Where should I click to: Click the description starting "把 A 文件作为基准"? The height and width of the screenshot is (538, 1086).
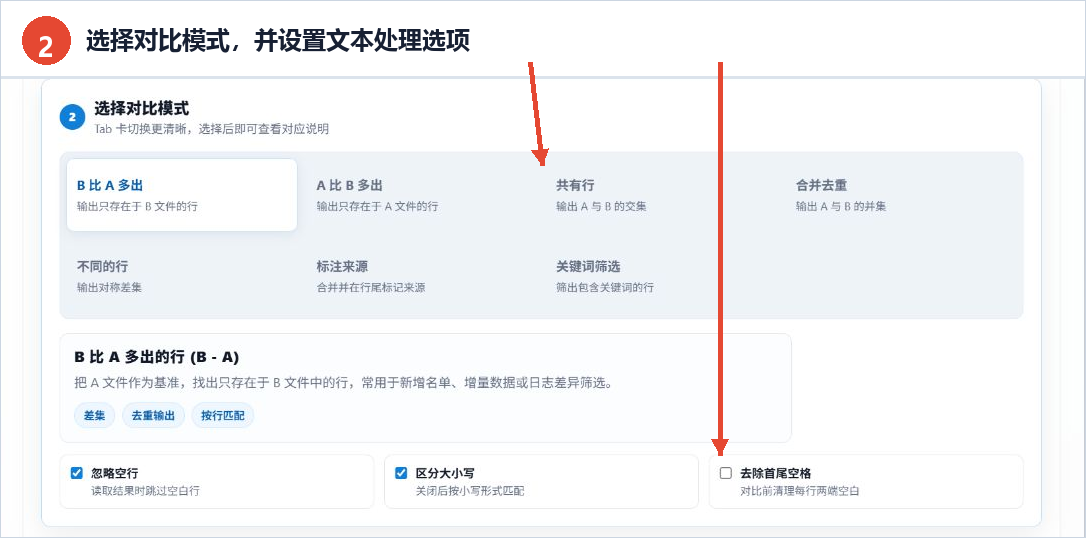pos(343,383)
